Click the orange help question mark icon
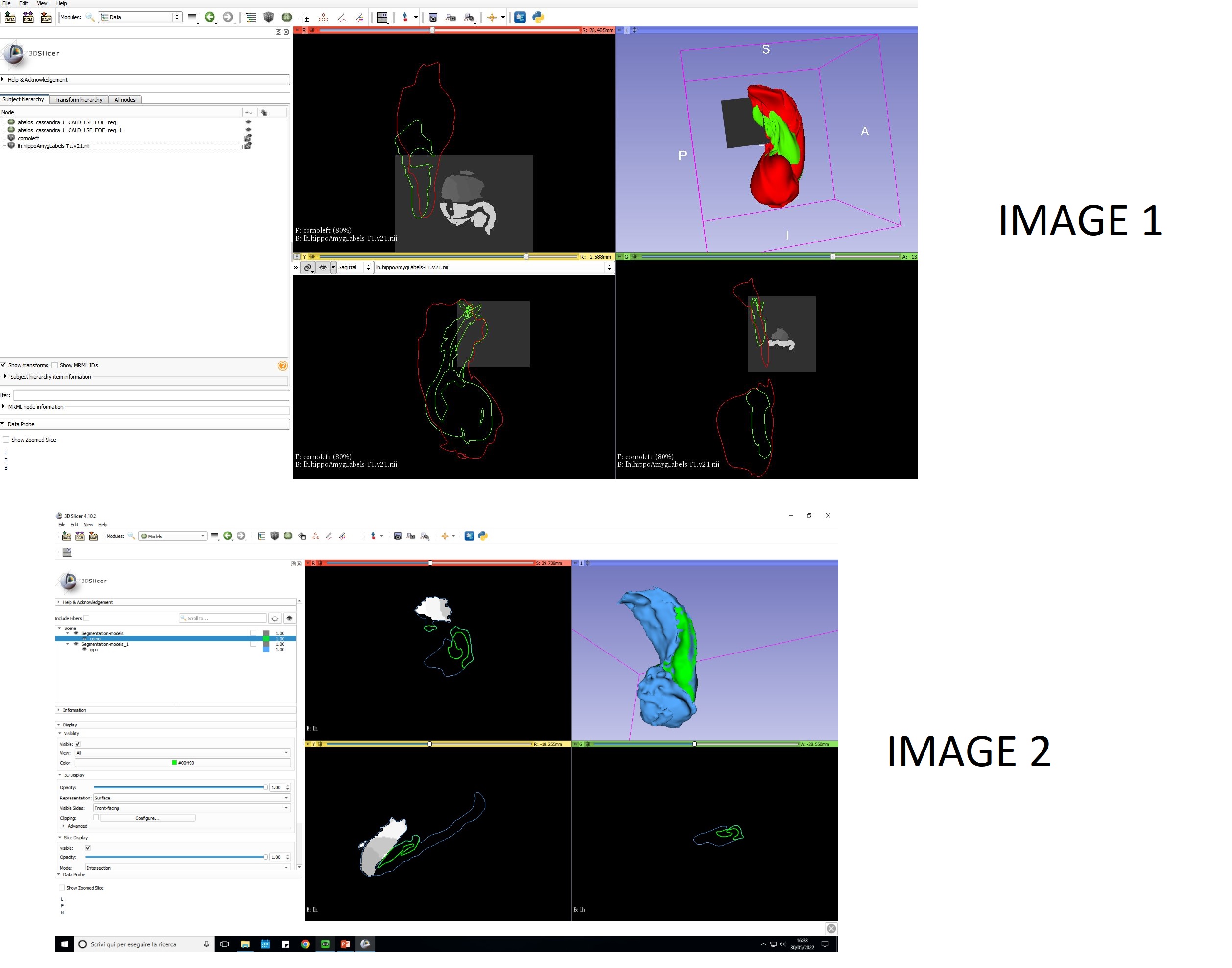The width and height of the screenshot is (1232, 968). (283, 366)
